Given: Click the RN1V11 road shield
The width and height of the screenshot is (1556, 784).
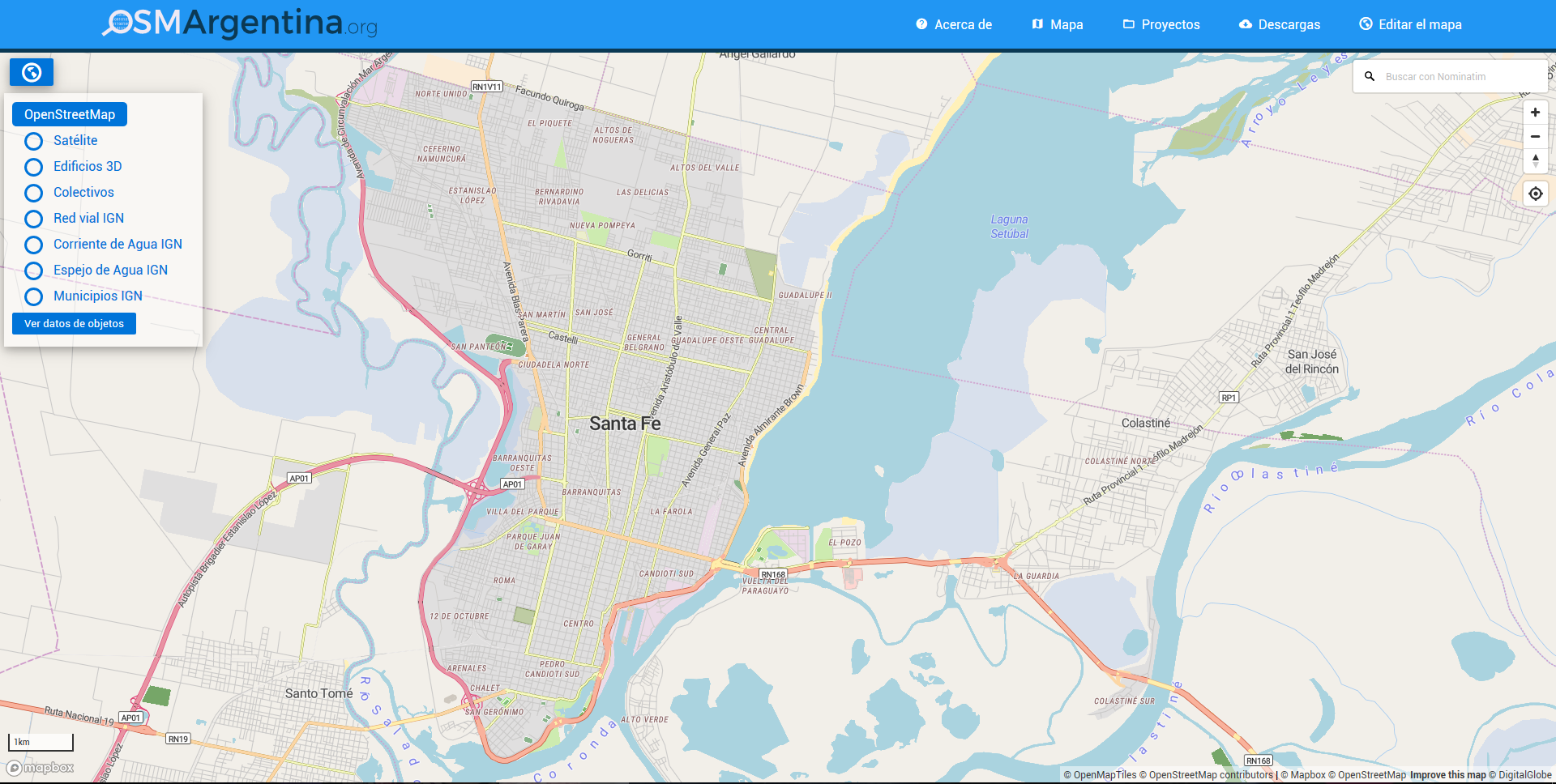Looking at the screenshot, I should pyautogui.click(x=487, y=87).
